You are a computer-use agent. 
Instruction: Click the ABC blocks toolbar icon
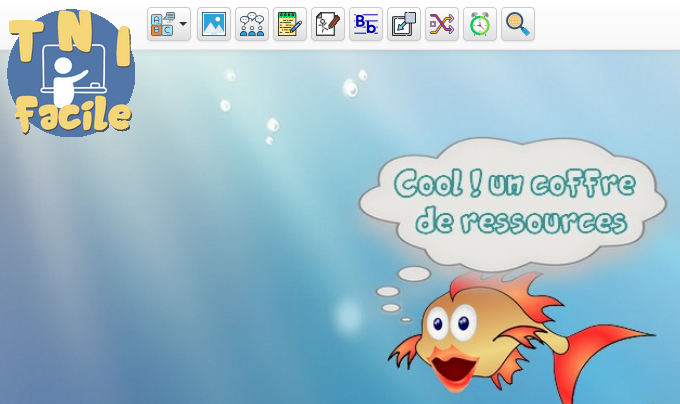tap(162, 25)
